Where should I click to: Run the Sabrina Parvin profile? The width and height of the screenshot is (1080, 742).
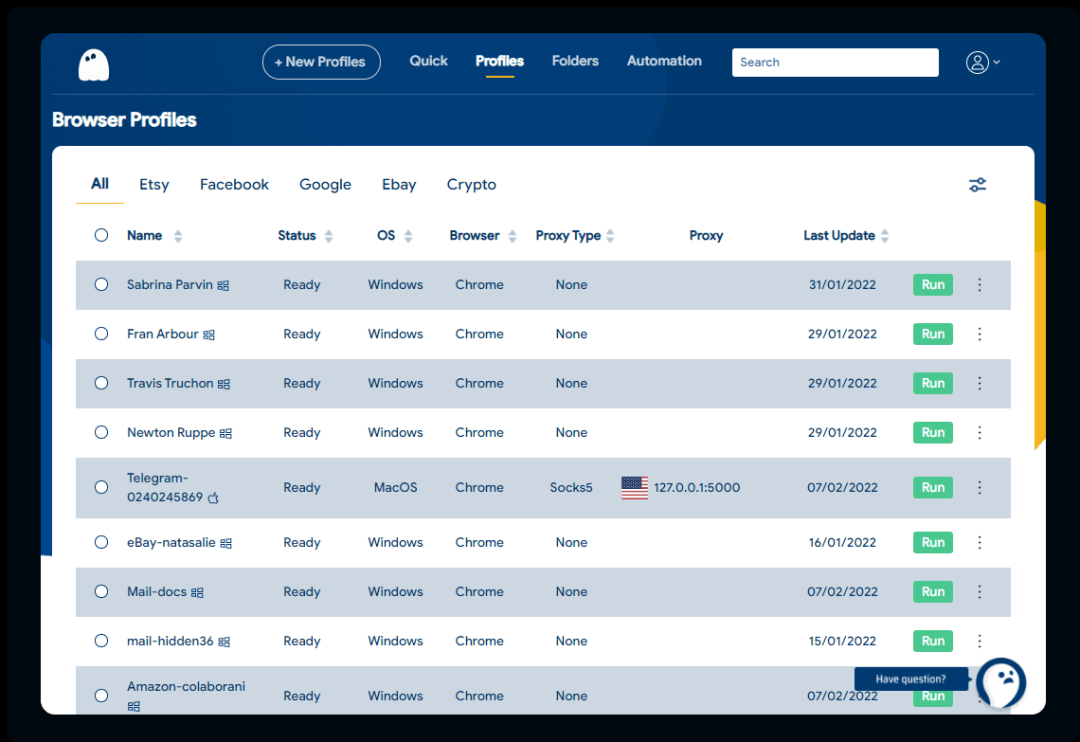pos(933,285)
